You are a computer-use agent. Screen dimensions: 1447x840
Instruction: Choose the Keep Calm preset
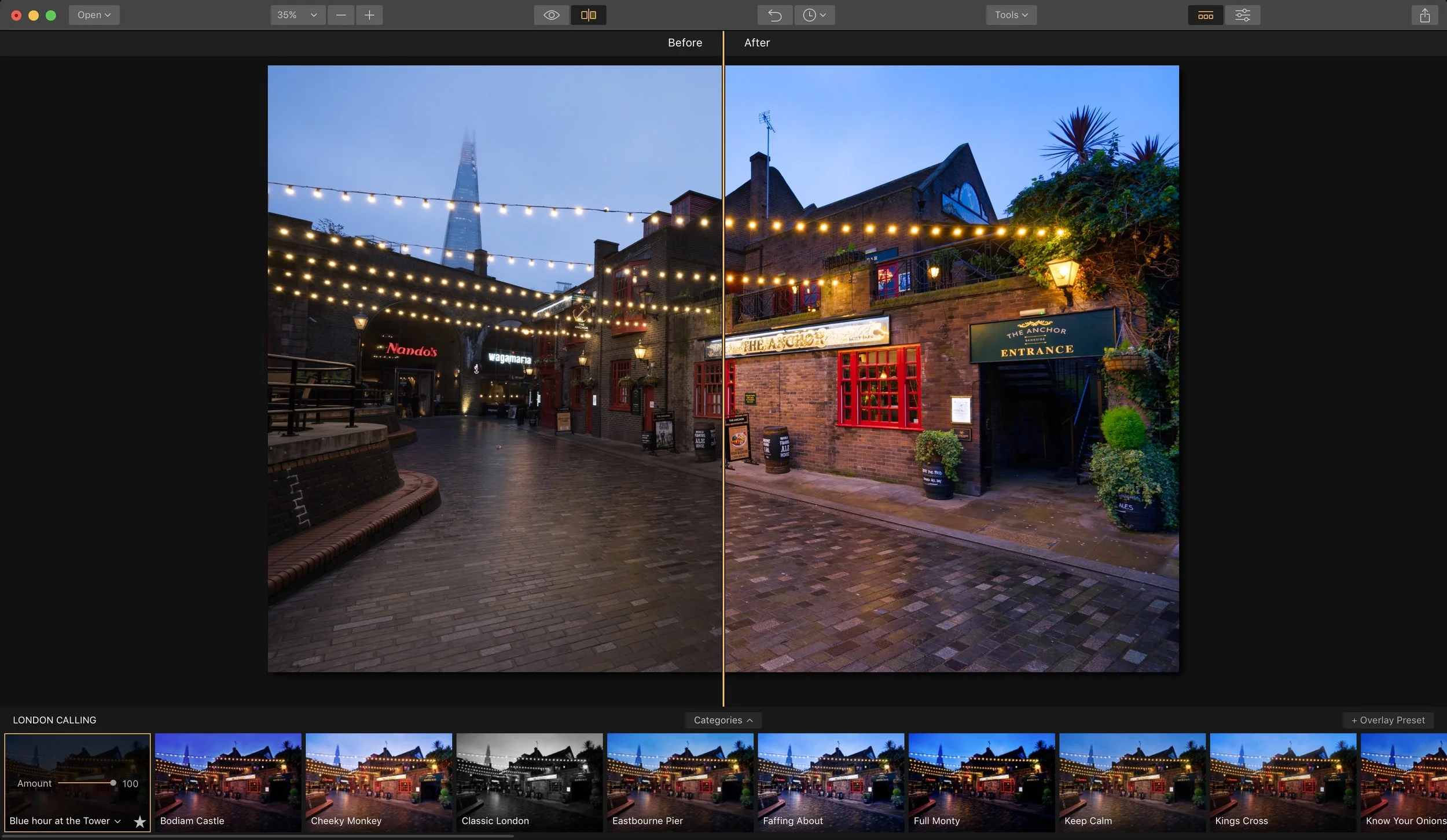tap(1133, 783)
